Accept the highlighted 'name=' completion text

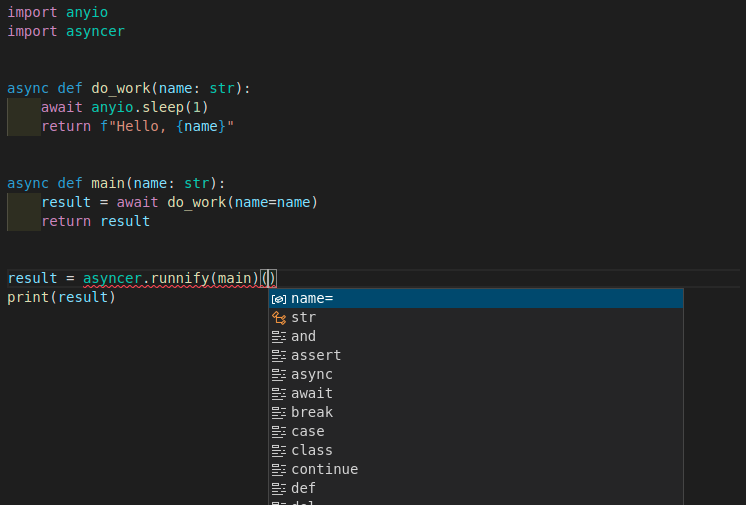[x=312, y=299]
